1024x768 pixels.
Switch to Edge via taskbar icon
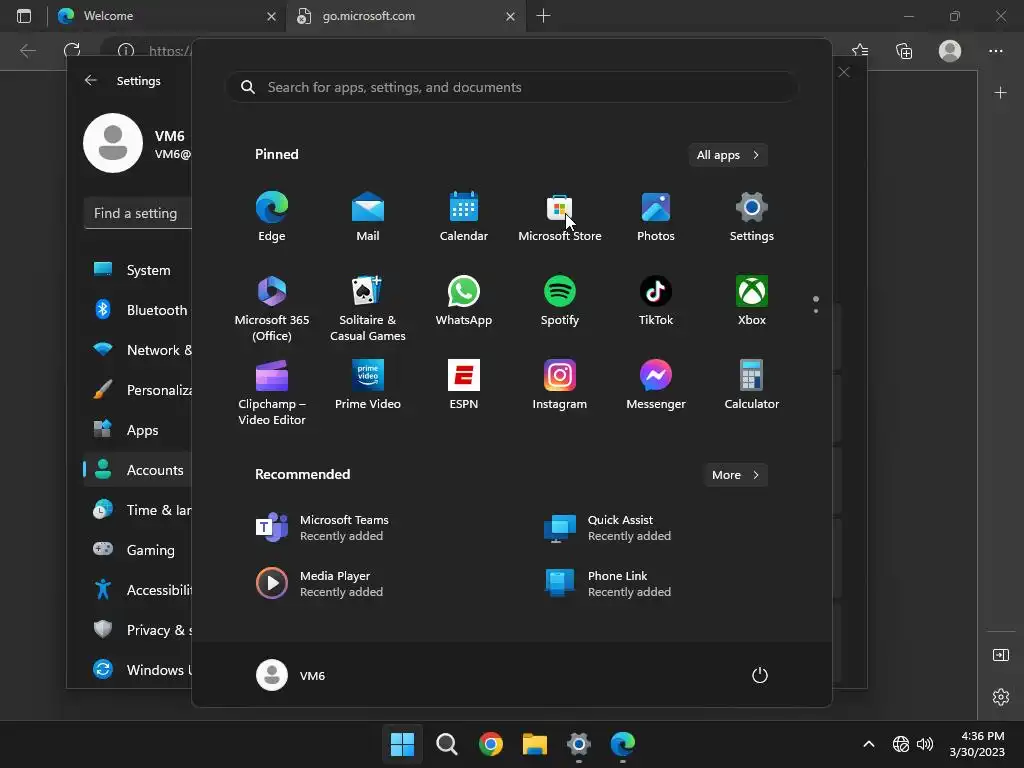point(623,744)
